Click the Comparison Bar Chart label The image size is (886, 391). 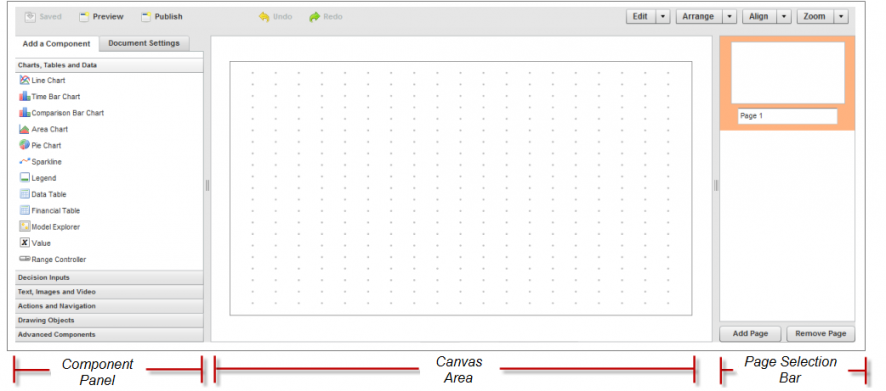(x=68, y=113)
